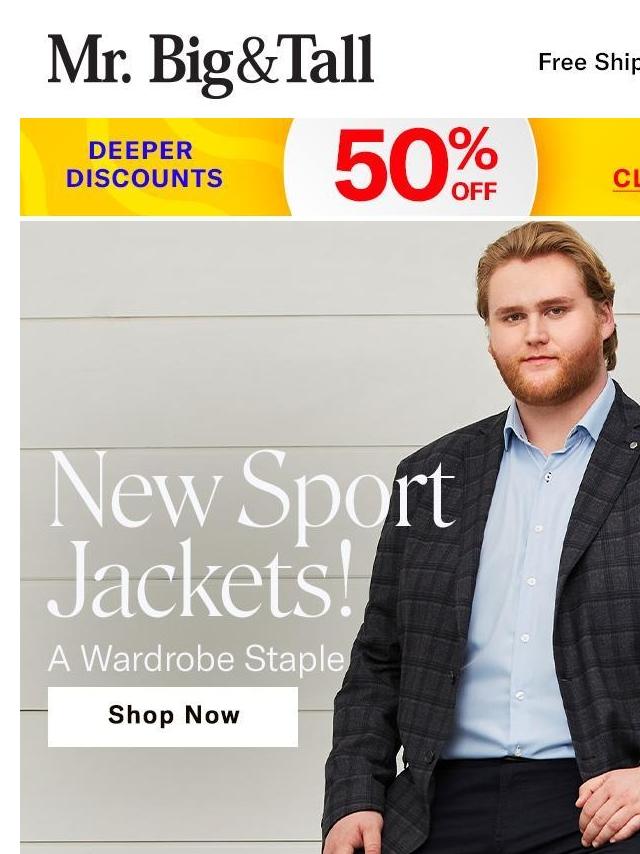This screenshot has width=640, height=854.
Task: Follow the underlined red CL link
Action: point(626,179)
